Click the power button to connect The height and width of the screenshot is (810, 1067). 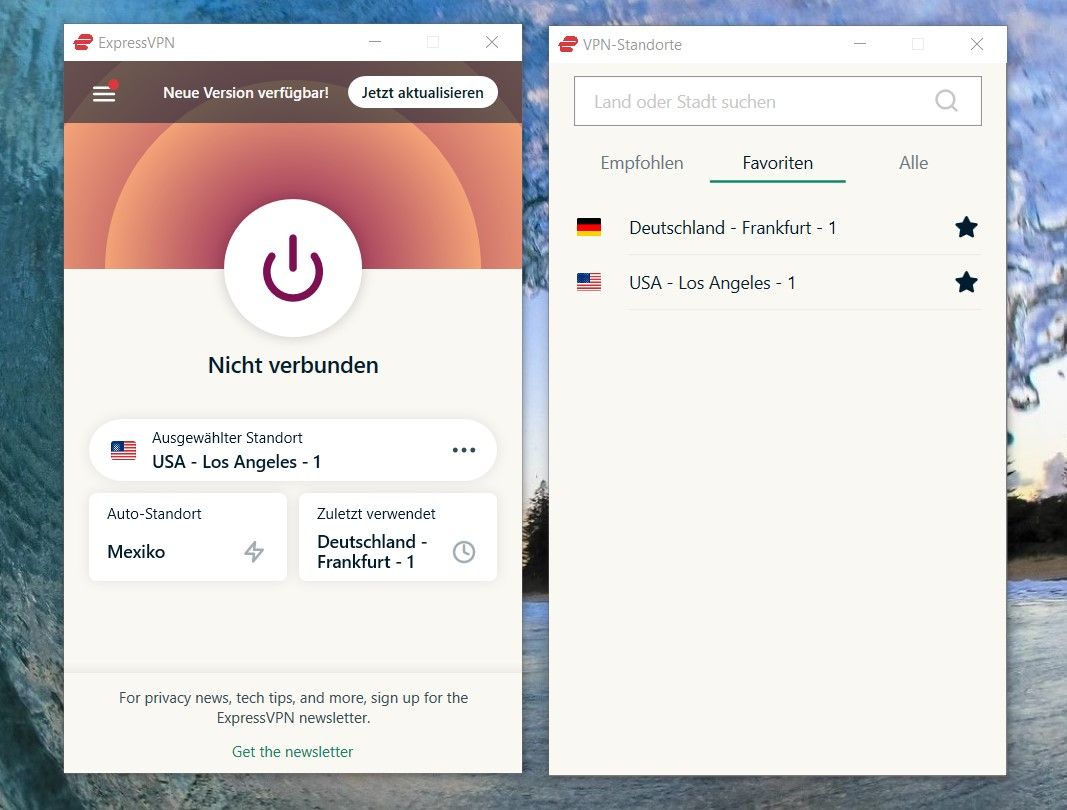293,268
